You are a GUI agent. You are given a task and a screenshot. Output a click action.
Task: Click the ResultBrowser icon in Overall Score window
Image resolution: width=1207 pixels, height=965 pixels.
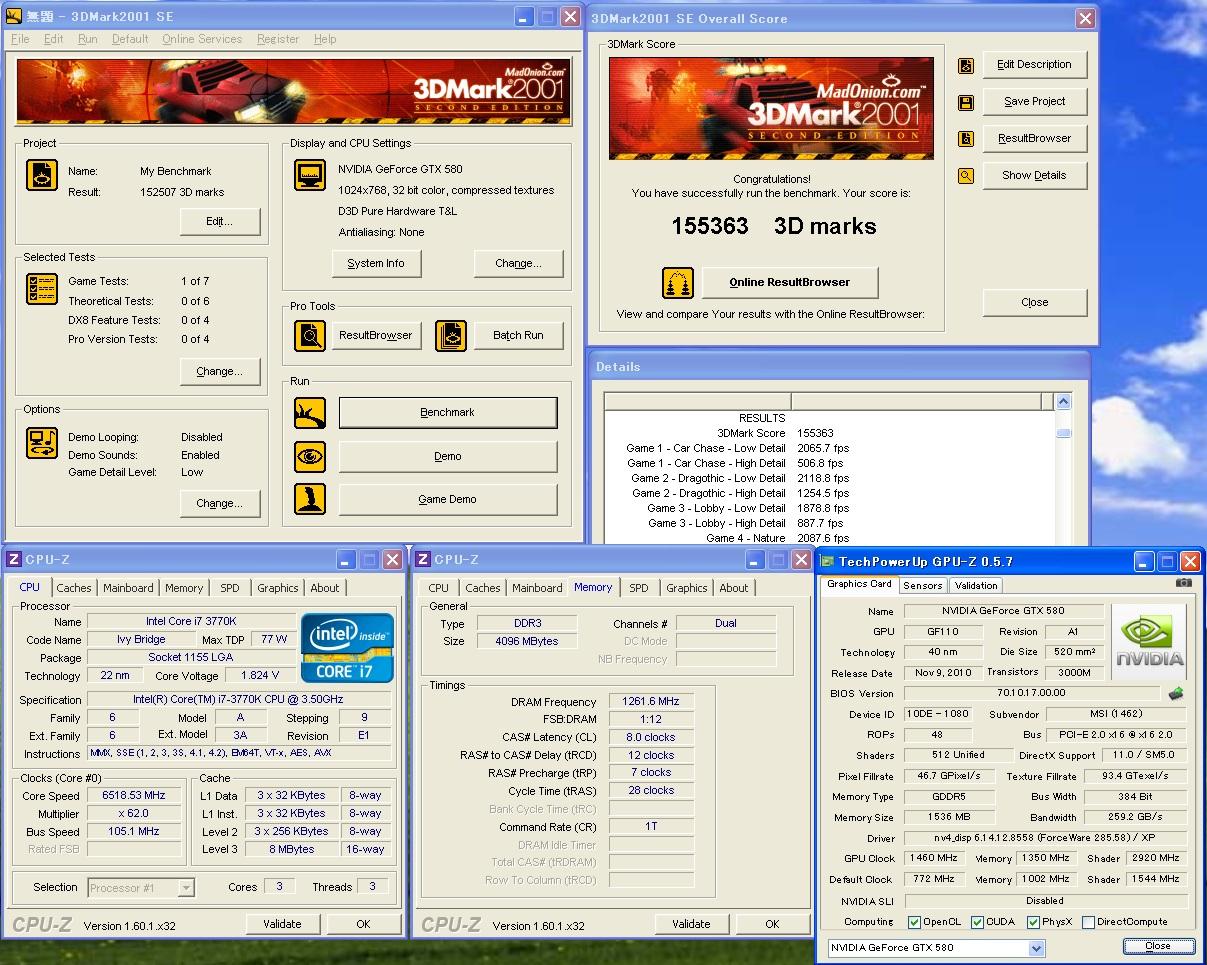[966, 139]
